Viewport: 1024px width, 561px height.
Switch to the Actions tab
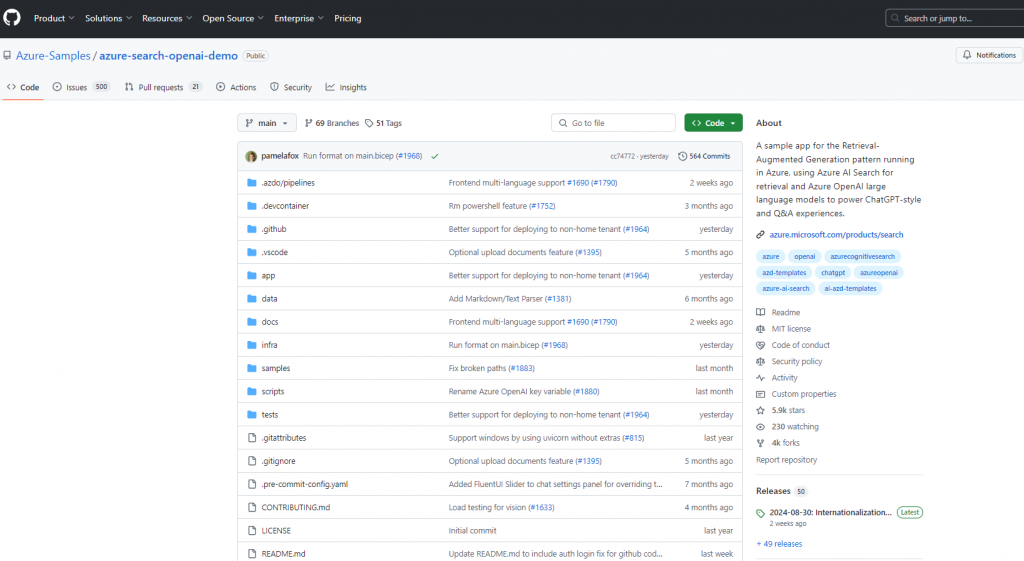pos(236,87)
